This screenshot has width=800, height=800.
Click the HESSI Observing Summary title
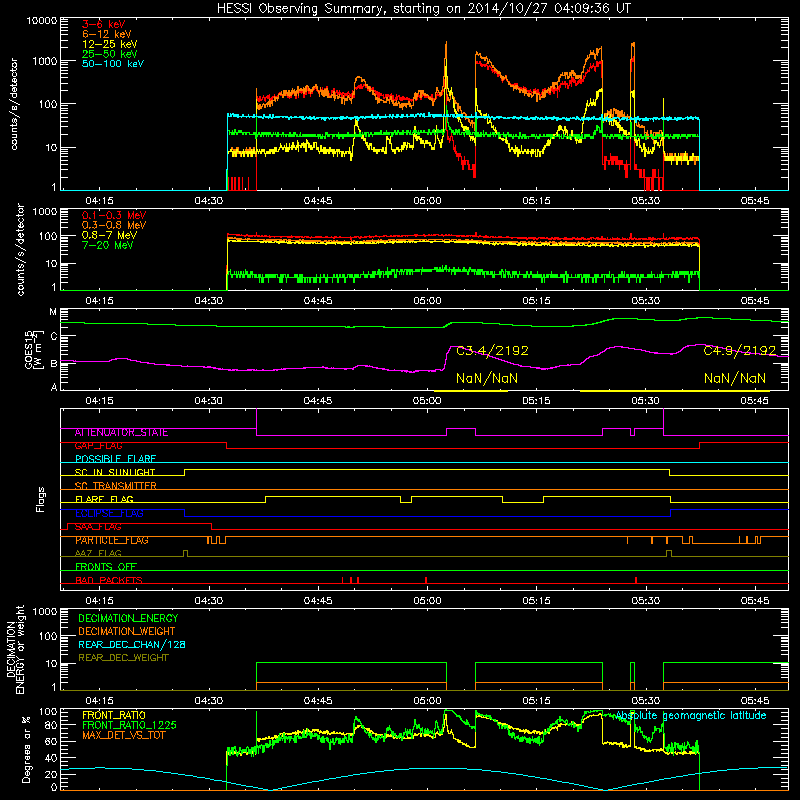tap(424, 8)
